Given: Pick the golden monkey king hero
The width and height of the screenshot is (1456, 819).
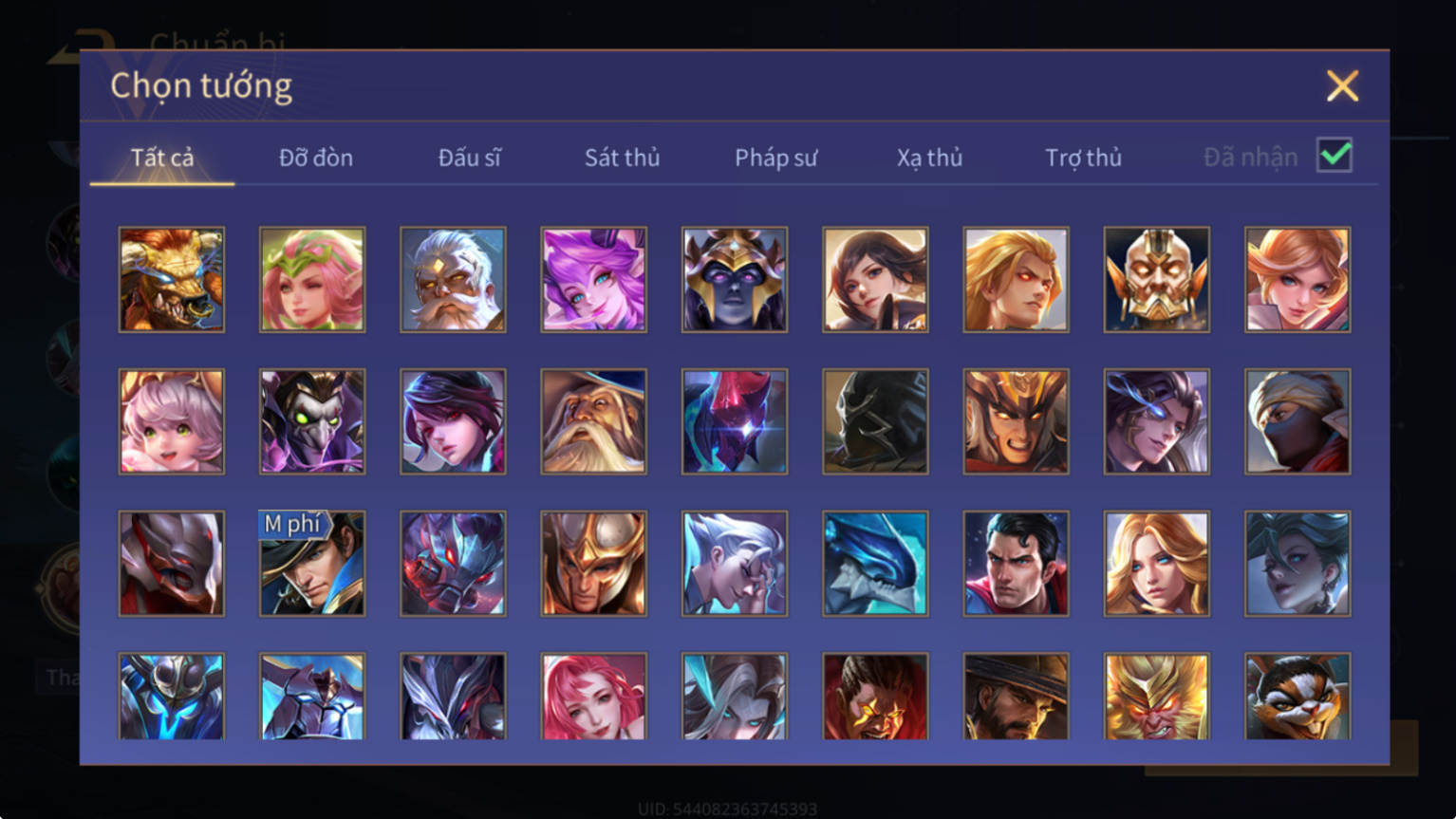Looking at the screenshot, I should (1156, 698).
